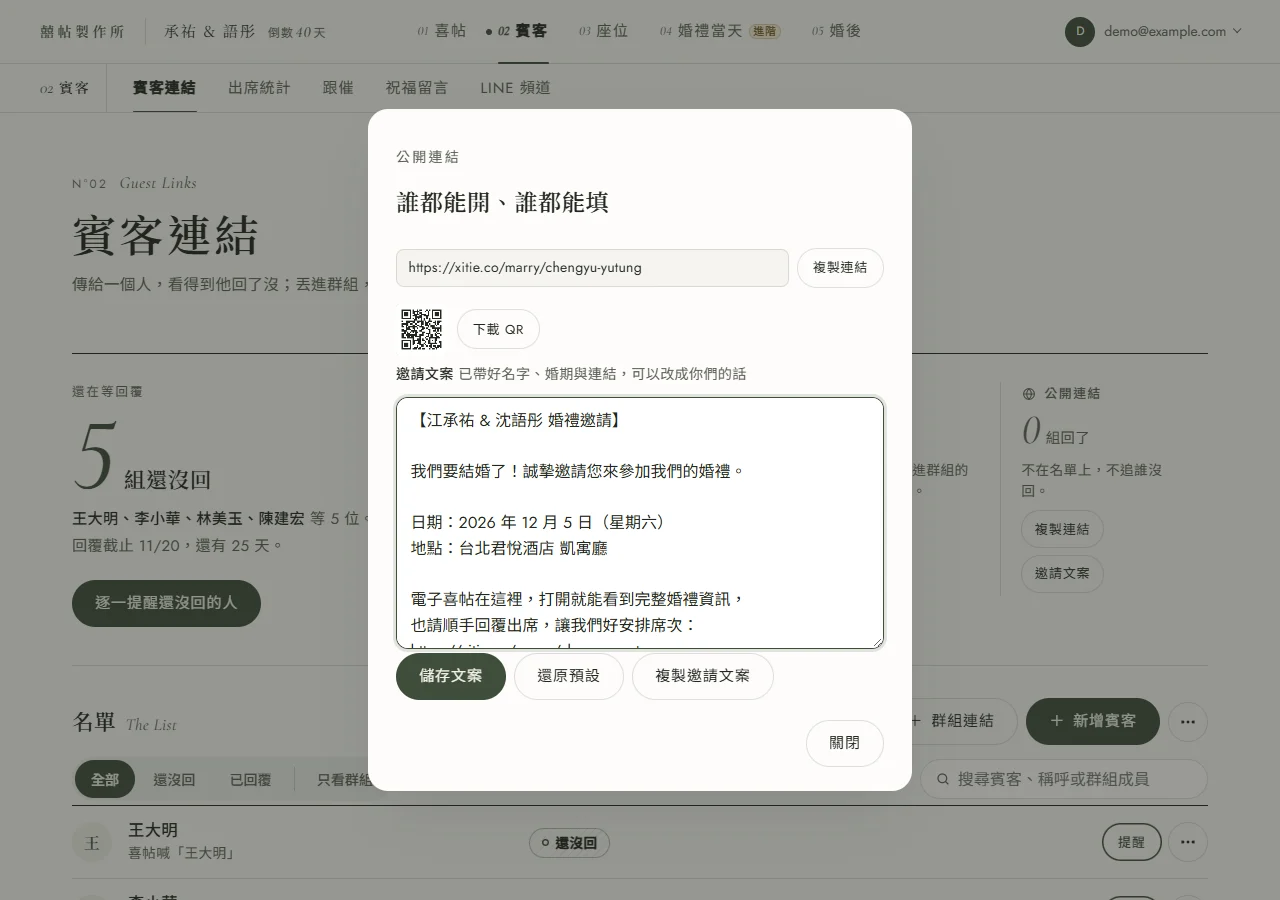Click the search guests input field
Image resolution: width=1280 pixels, height=900 pixels.
click(1064, 779)
